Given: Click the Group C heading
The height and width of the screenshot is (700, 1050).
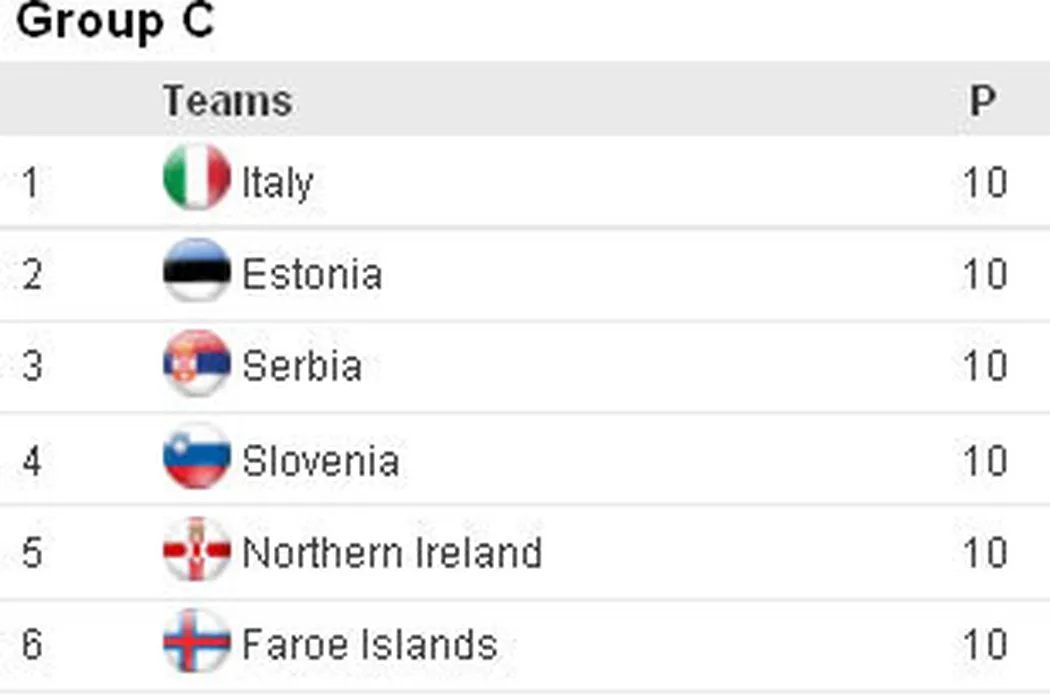Looking at the screenshot, I should point(115,22).
